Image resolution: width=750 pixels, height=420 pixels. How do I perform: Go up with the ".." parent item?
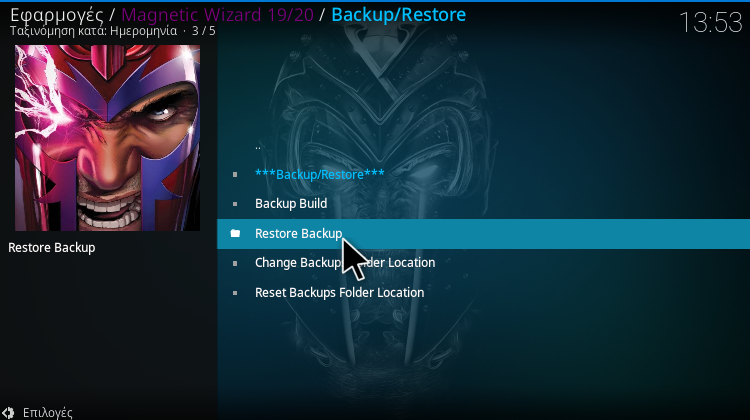484,145
